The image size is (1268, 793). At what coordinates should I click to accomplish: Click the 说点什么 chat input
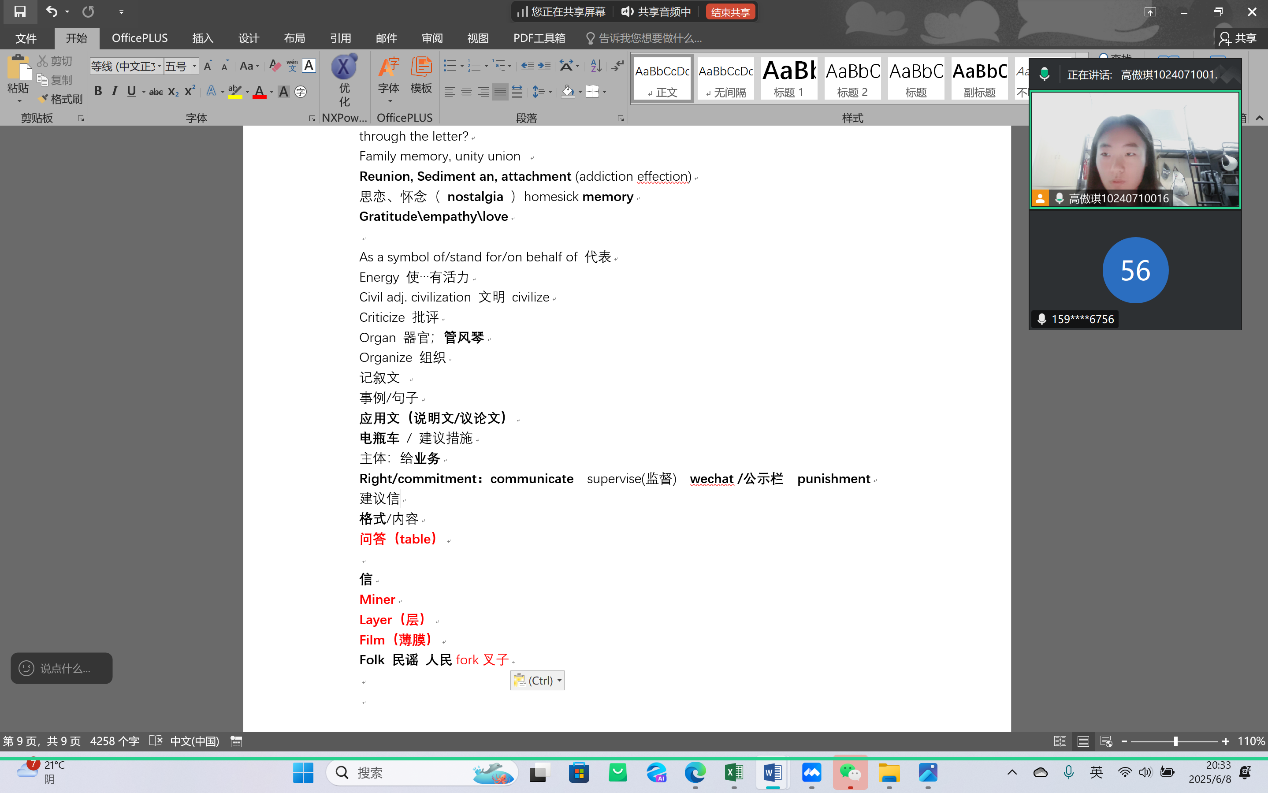click(62, 668)
